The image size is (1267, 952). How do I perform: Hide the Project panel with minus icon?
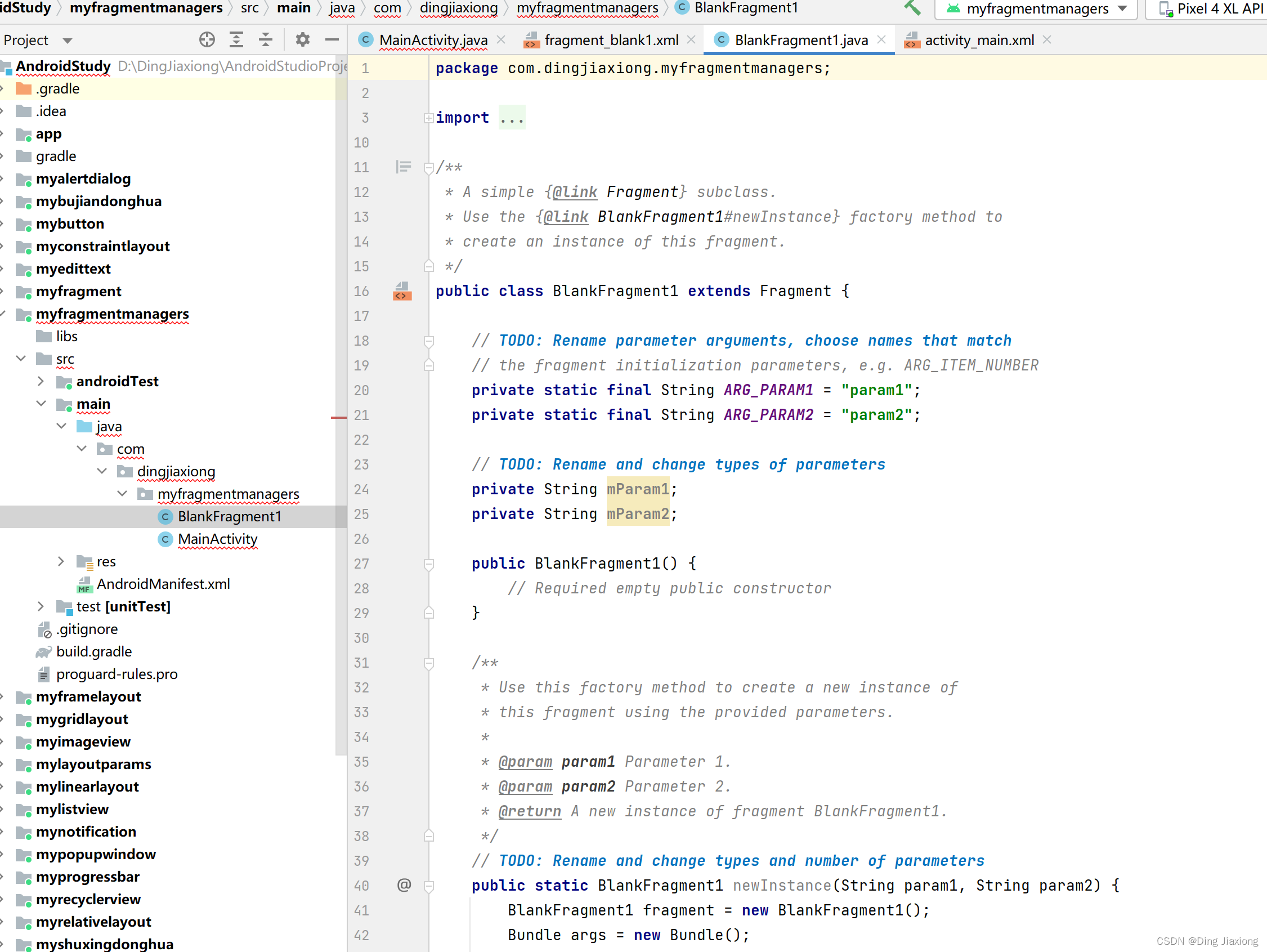pos(332,39)
